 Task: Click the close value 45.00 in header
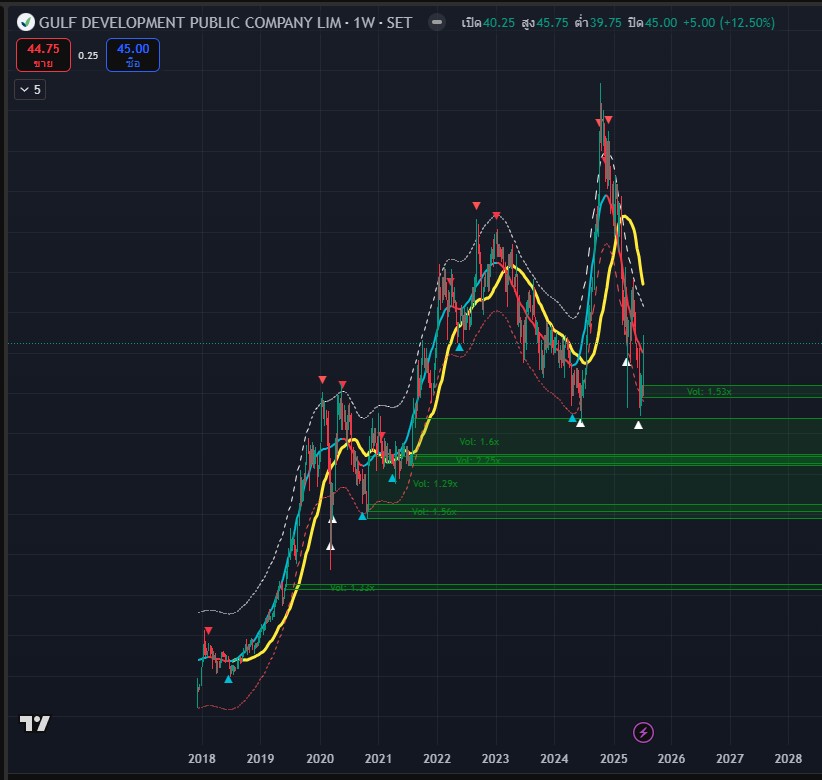(x=661, y=23)
